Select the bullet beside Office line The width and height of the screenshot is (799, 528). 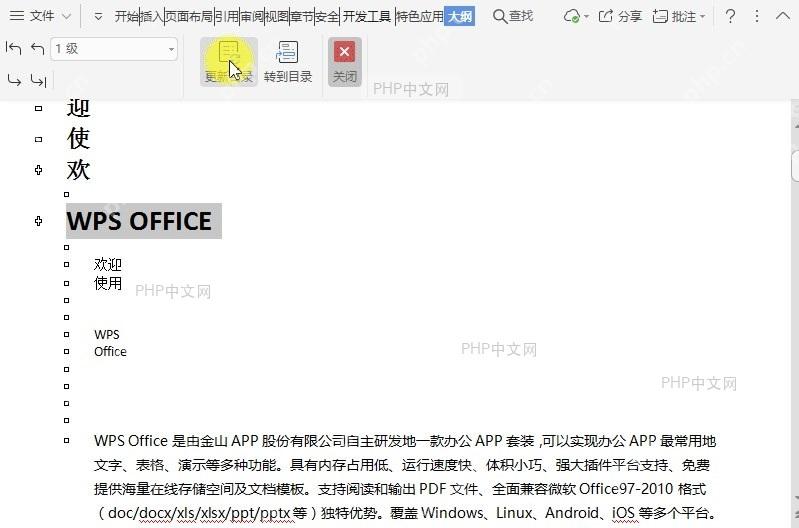click(x=67, y=351)
